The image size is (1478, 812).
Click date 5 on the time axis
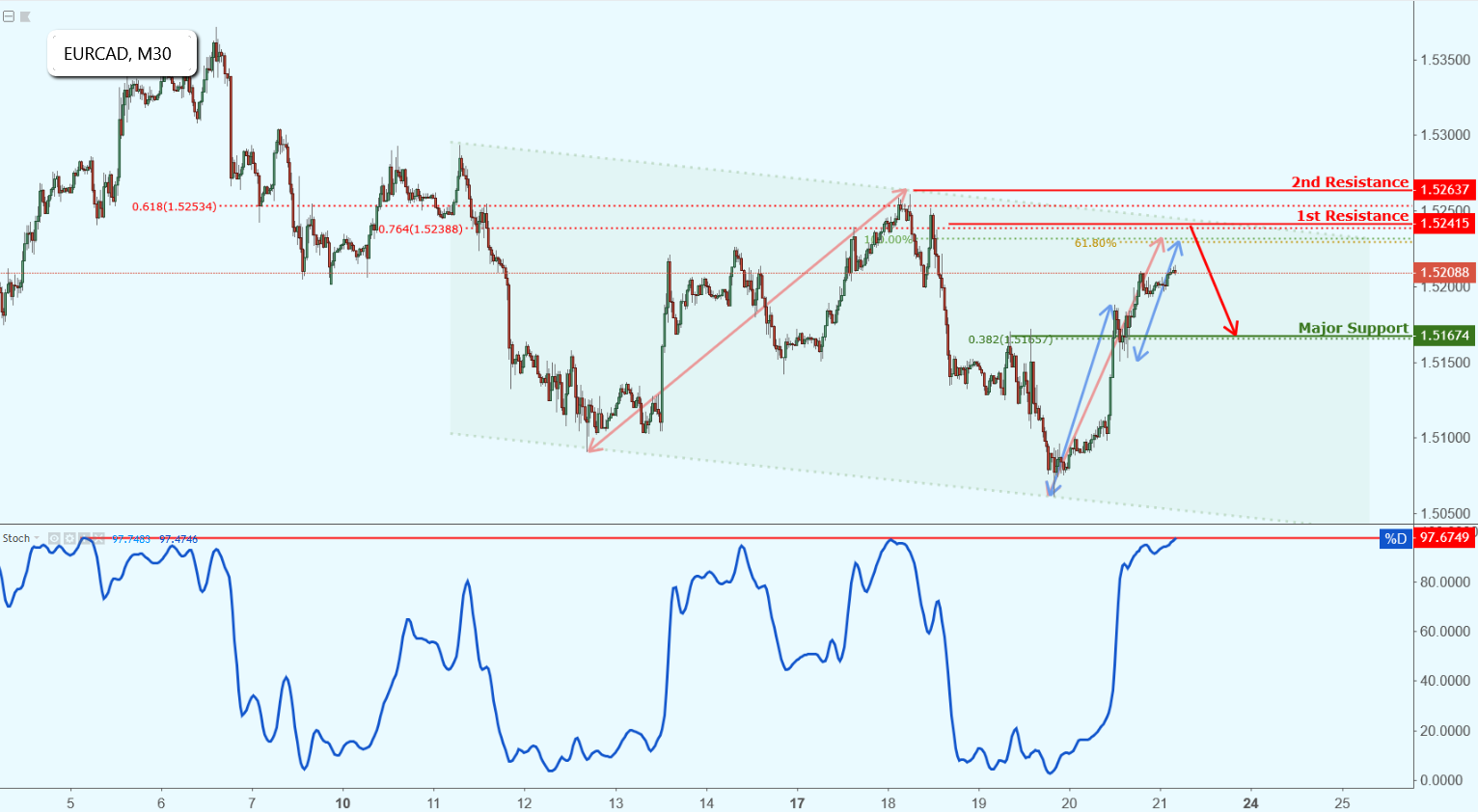(x=70, y=802)
